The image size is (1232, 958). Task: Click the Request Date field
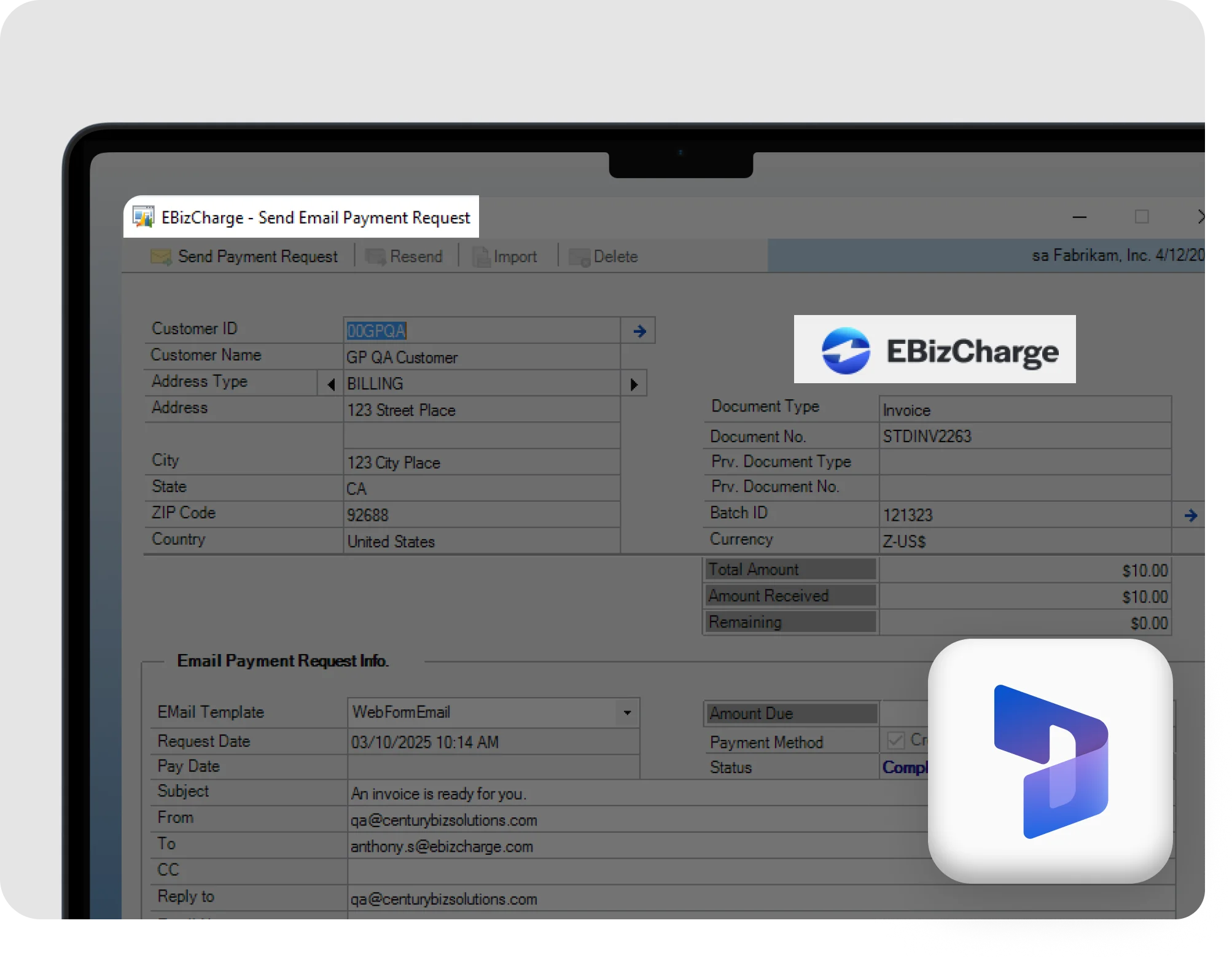point(493,742)
